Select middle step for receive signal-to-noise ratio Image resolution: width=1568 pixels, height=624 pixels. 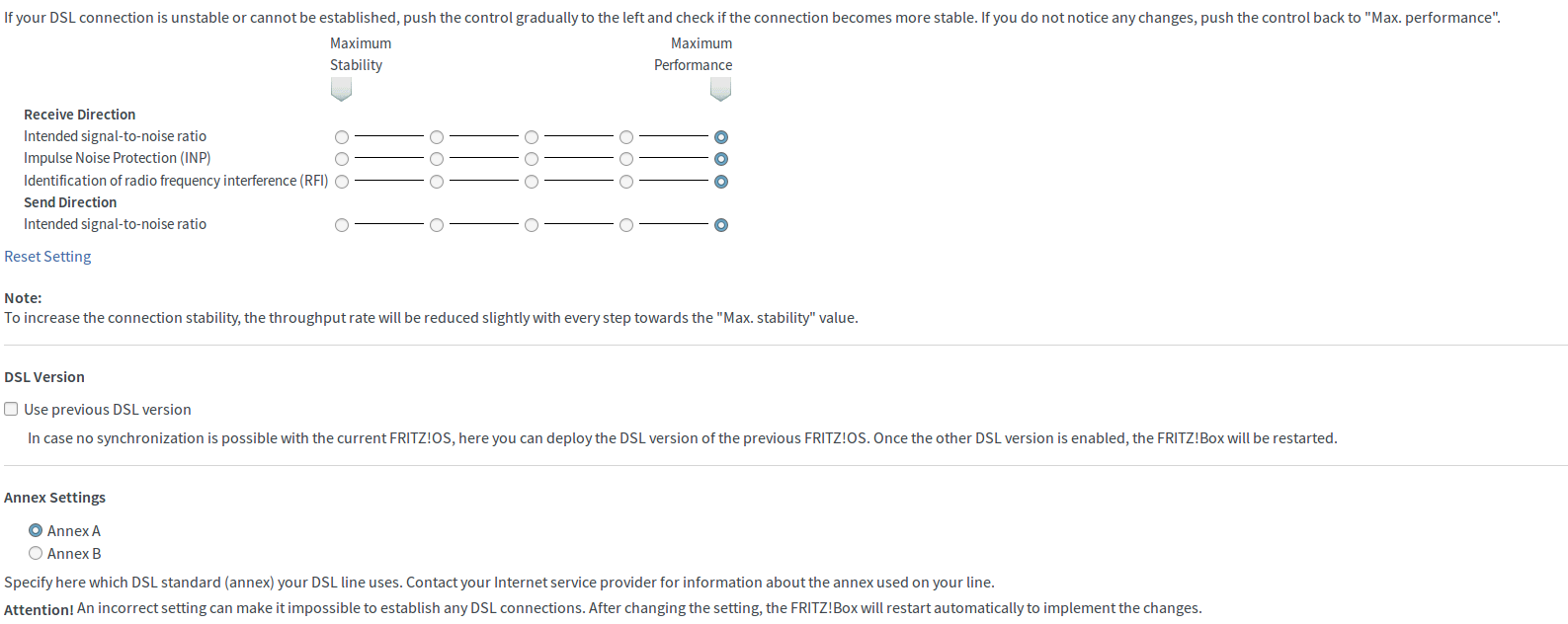pyautogui.click(x=532, y=137)
